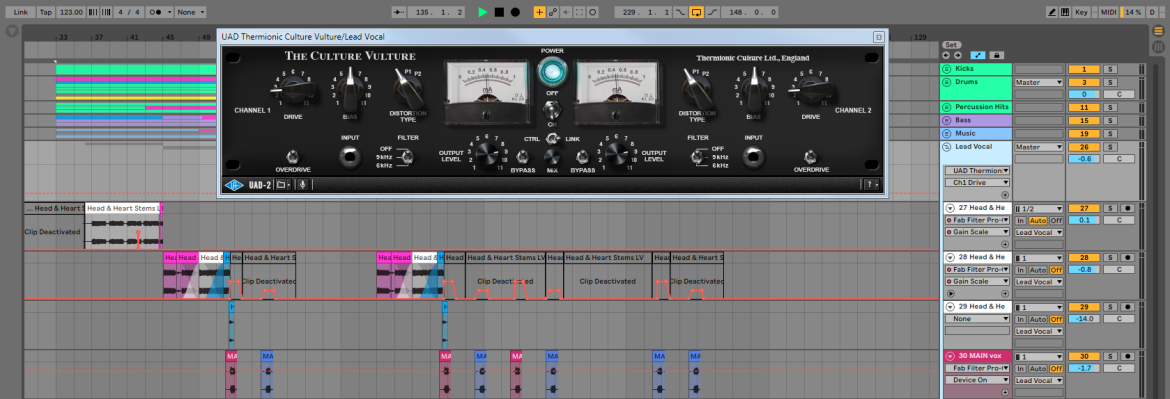The image size is (1170, 399).
Task: Toggle the MIDI arrangement overdub plus button
Action: (539, 12)
